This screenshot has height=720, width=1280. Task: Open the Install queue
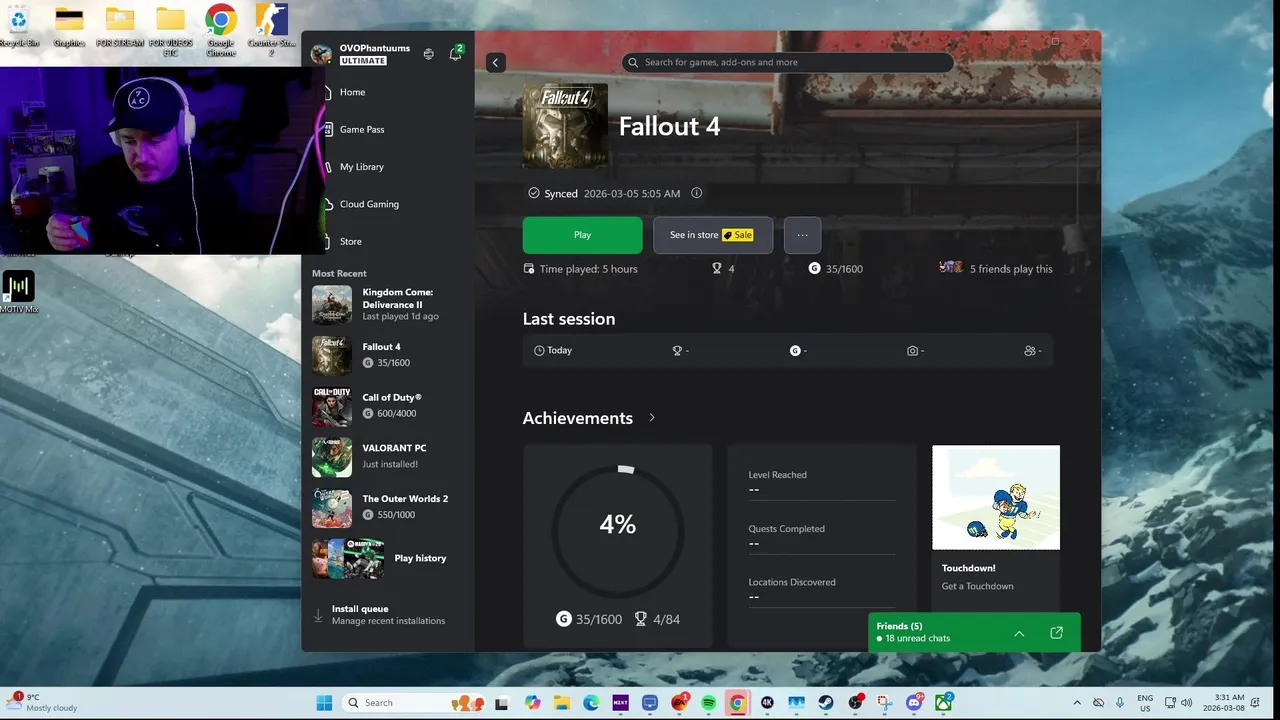tap(388, 614)
